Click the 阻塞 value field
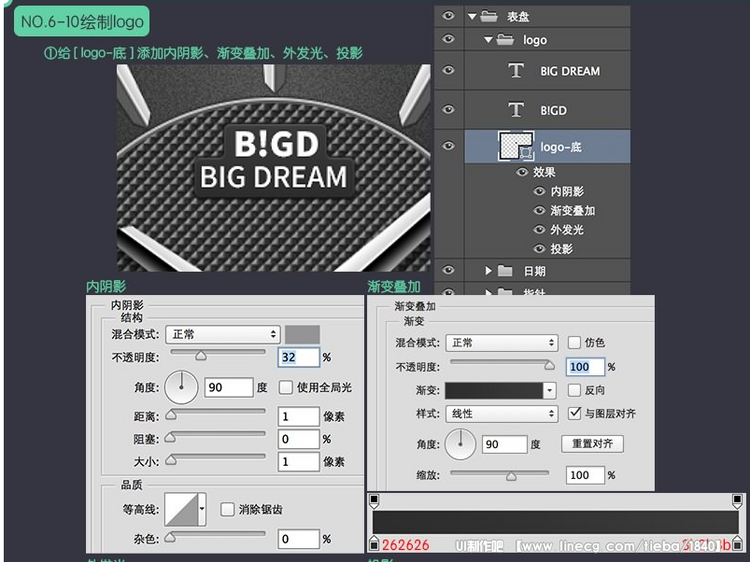 298,439
